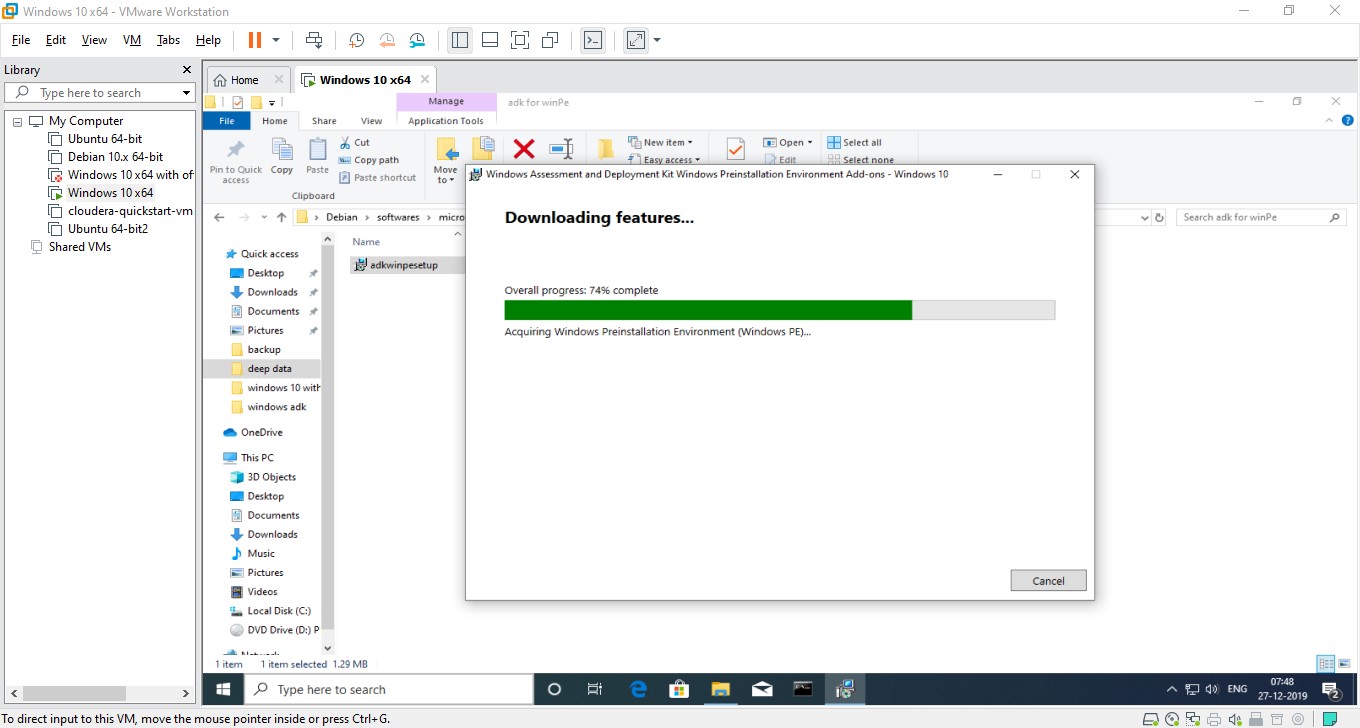Click the Task View icon on taskbar

pos(595,689)
